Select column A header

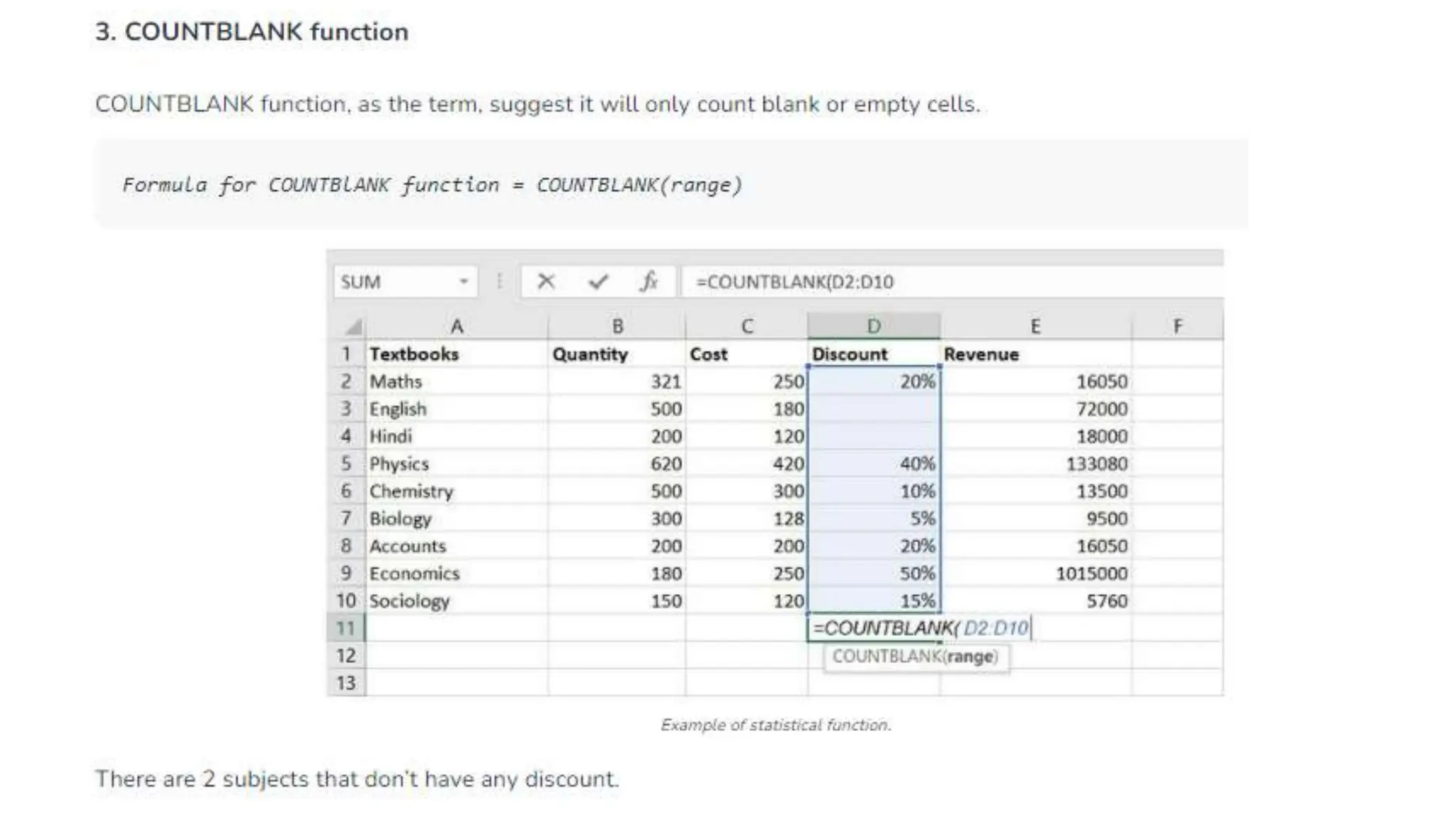pos(456,326)
